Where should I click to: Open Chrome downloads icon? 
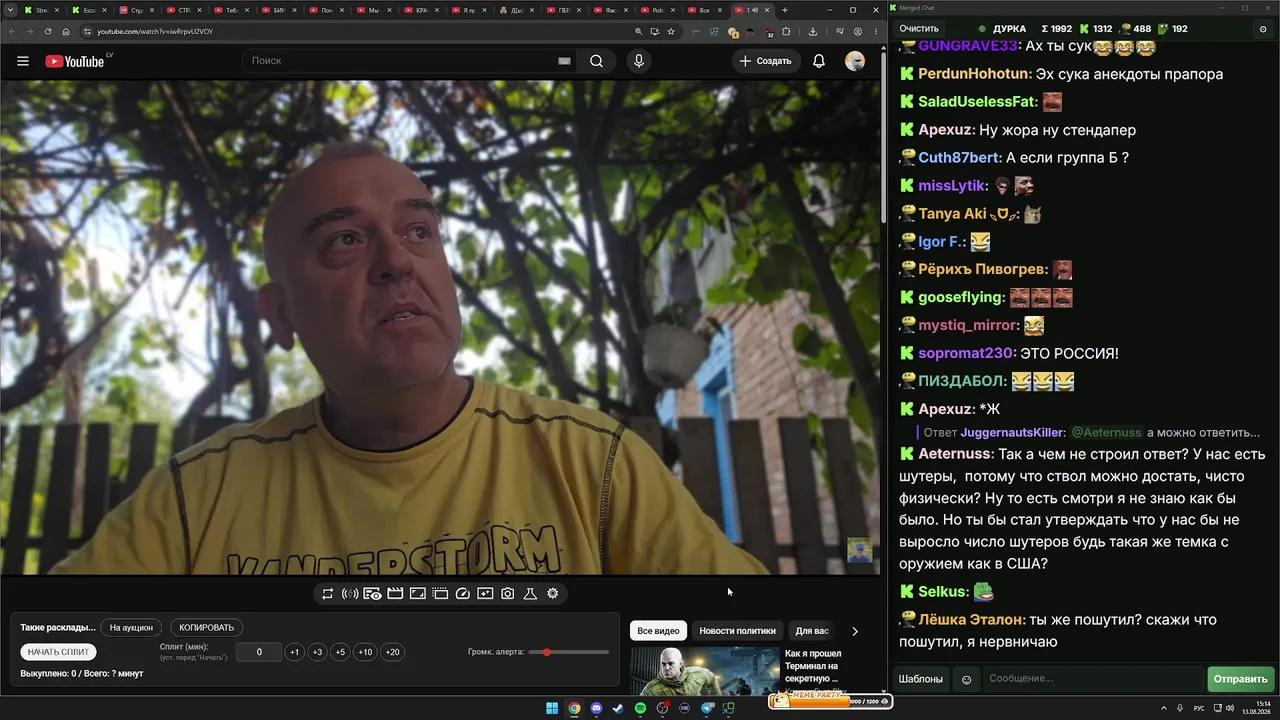pos(813,31)
